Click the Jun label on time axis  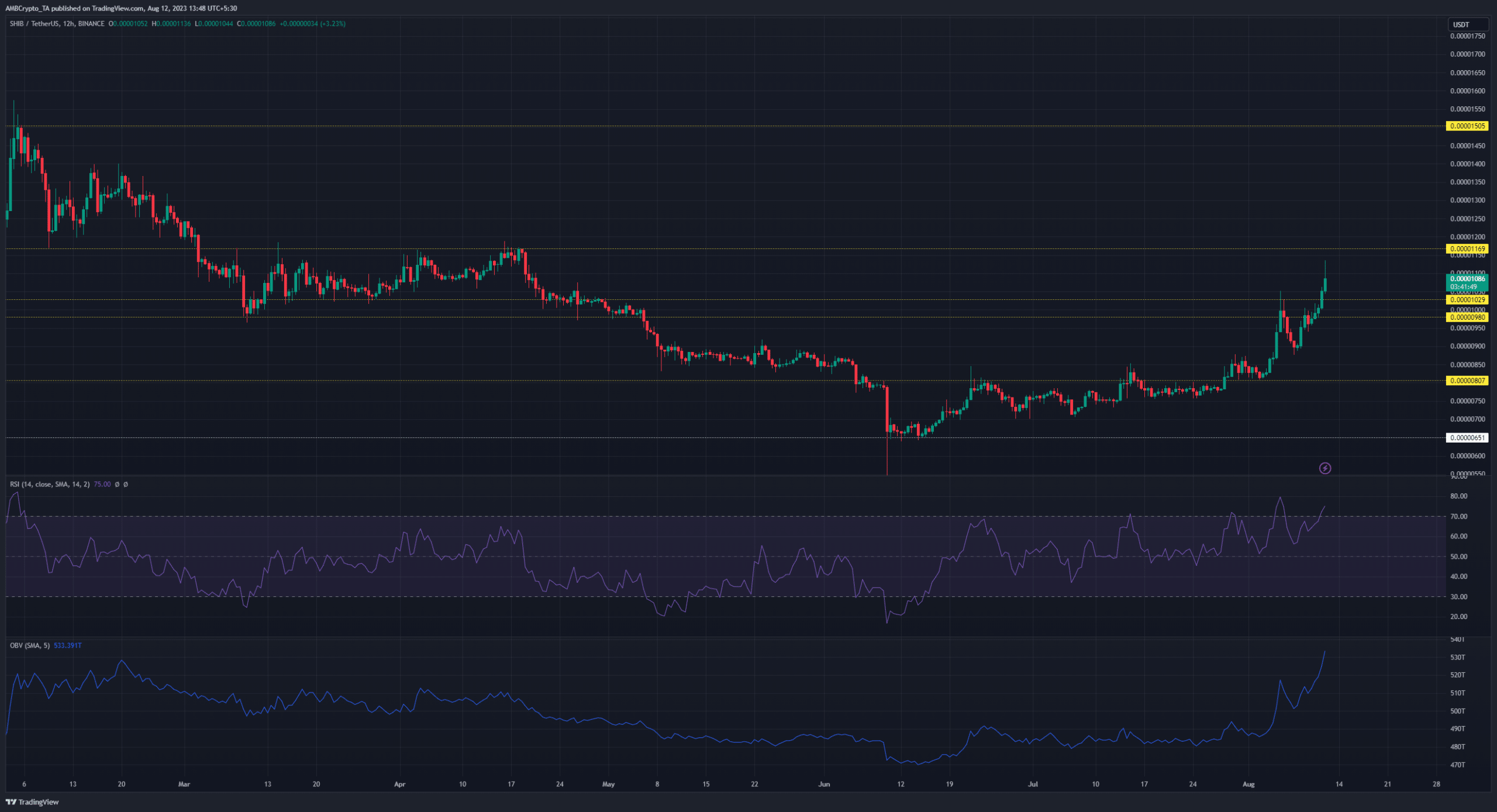pyautogui.click(x=823, y=785)
